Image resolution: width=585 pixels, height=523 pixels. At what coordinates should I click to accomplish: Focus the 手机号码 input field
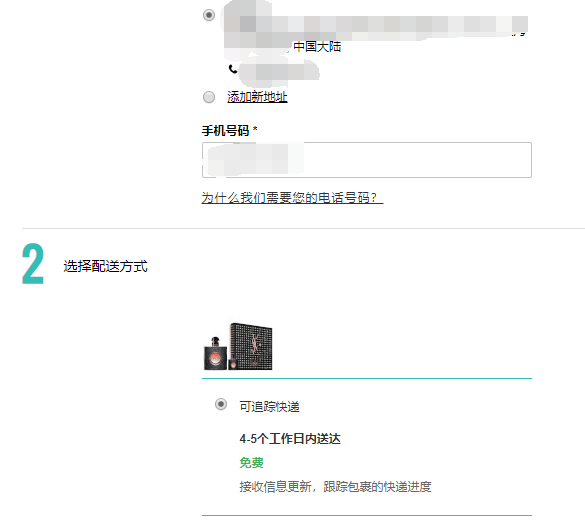tap(367, 160)
